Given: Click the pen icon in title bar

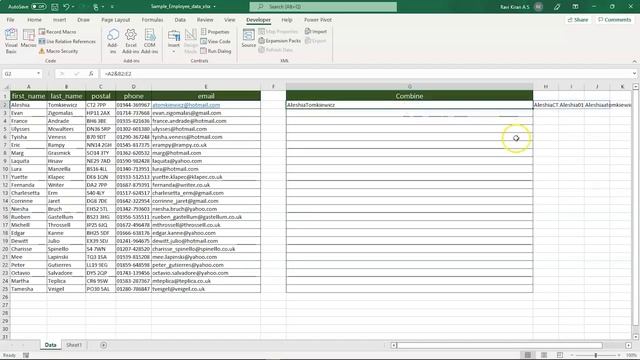Looking at the screenshot, I should (x=557, y=7).
